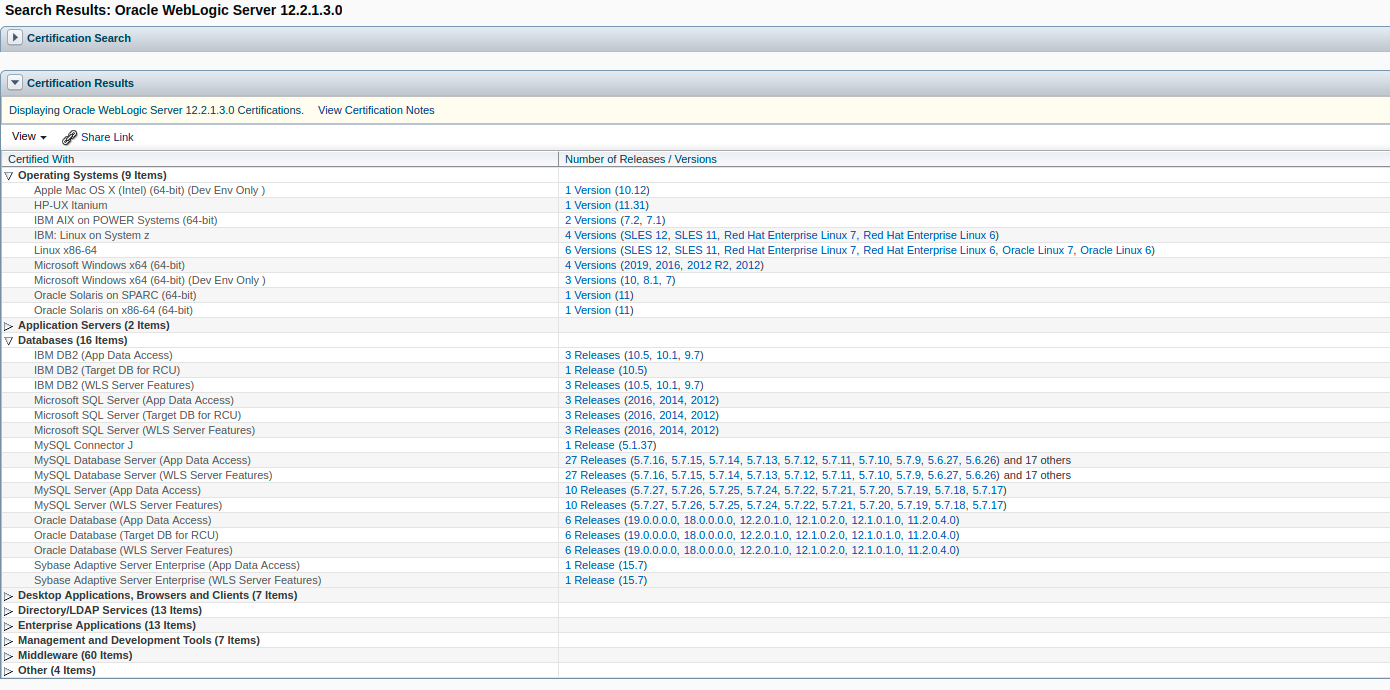This screenshot has height=690, width=1390.
Task: Click Oracle Linux 7 version link
Action: [1037, 250]
